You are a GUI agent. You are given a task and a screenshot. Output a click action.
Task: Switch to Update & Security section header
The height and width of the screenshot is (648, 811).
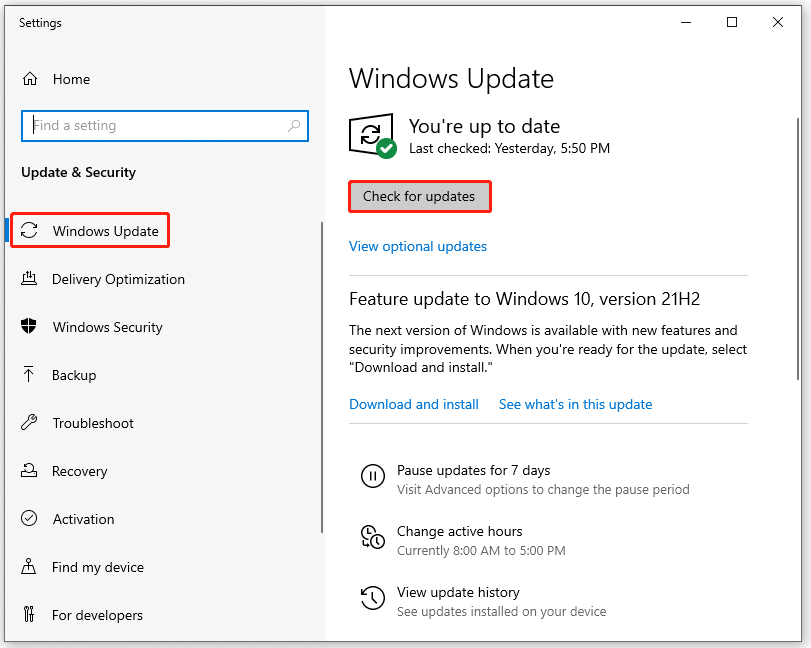[78, 172]
